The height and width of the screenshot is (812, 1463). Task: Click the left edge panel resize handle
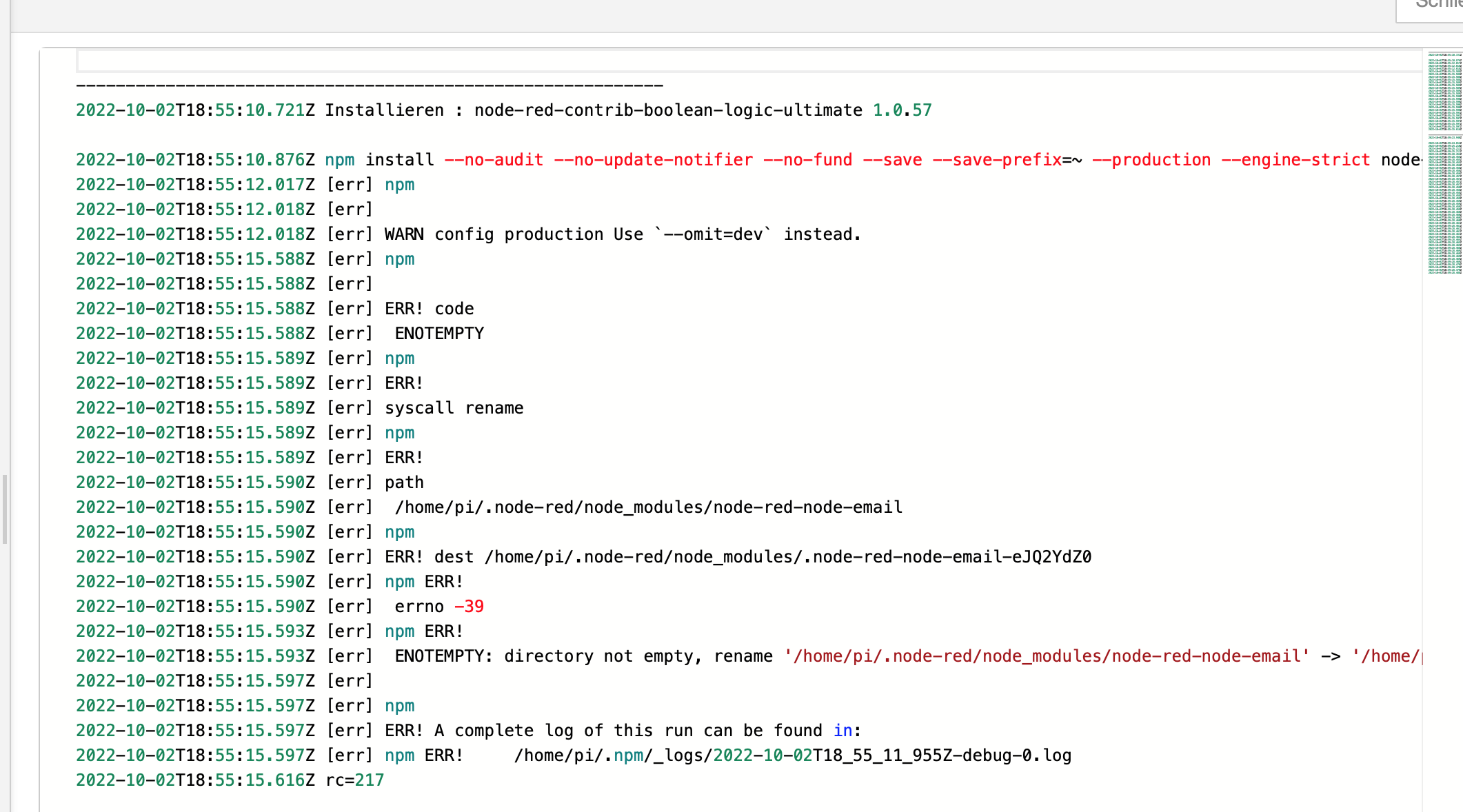(x=5, y=509)
